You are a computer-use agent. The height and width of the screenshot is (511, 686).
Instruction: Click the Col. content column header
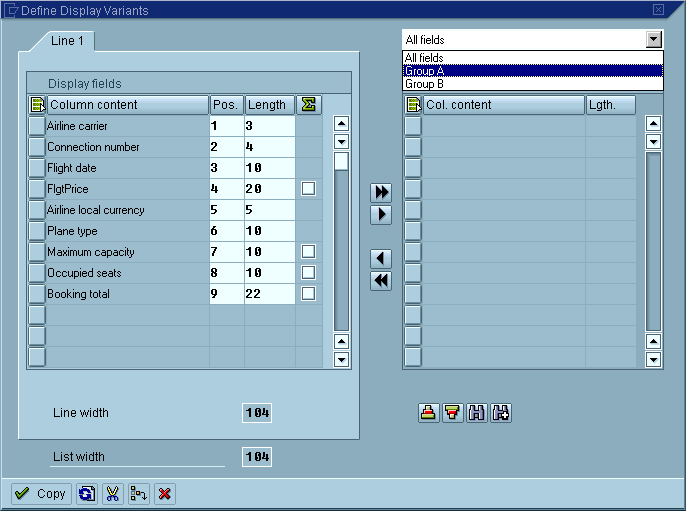pyautogui.click(x=503, y=105)
